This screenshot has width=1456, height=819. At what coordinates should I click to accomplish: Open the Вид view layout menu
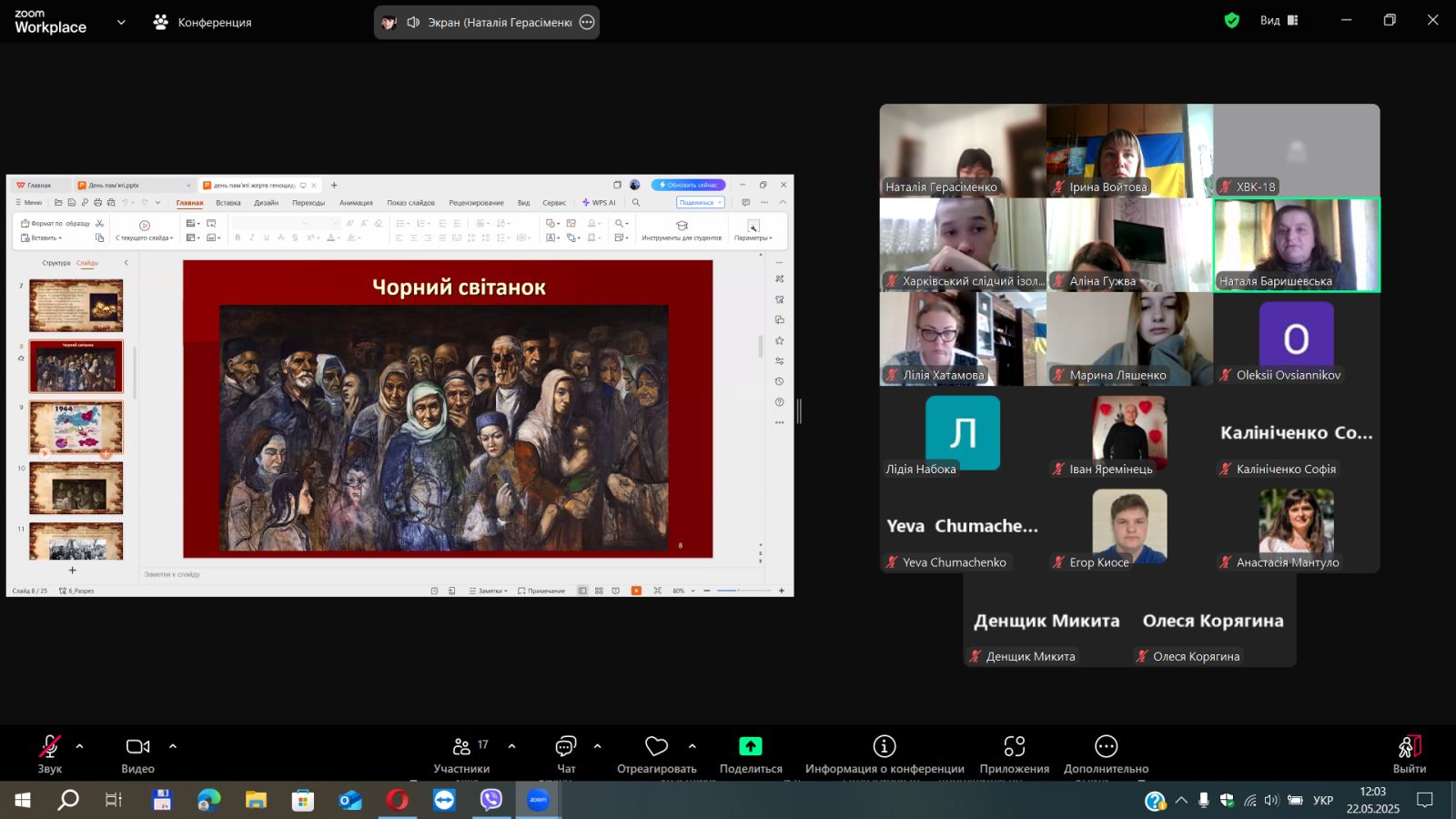click(x=1279, y=20)
